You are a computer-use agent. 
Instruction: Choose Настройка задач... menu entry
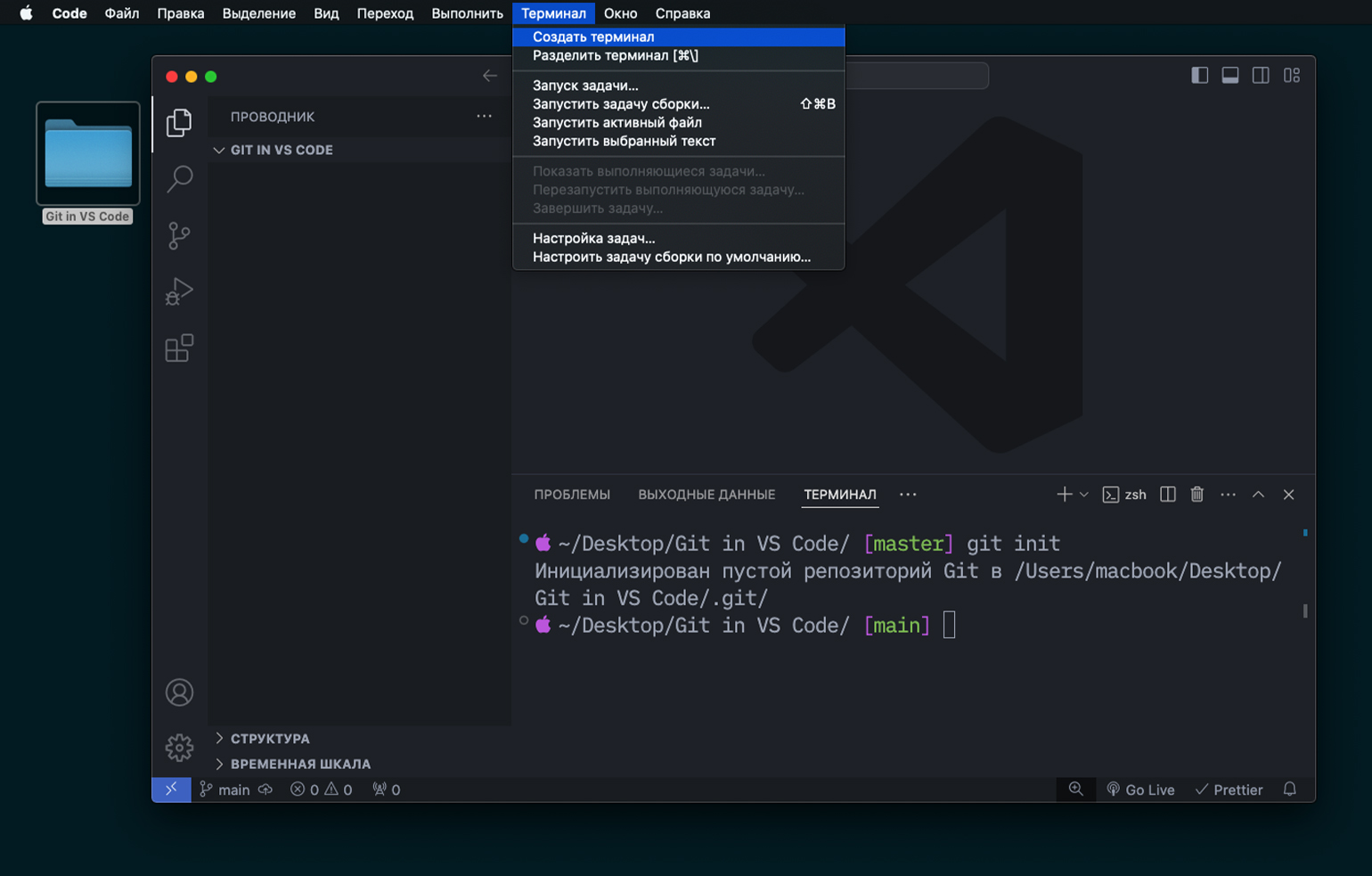click(679, 238)
